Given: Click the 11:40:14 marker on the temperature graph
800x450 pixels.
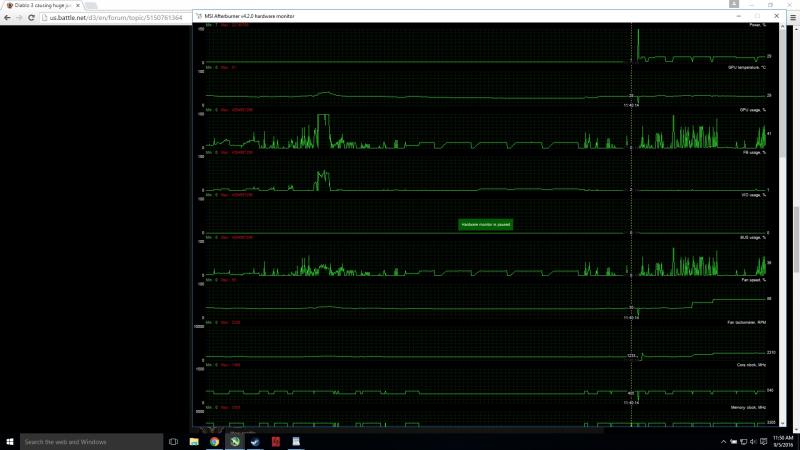Looking at the screenshot, I should pos(631,106).
